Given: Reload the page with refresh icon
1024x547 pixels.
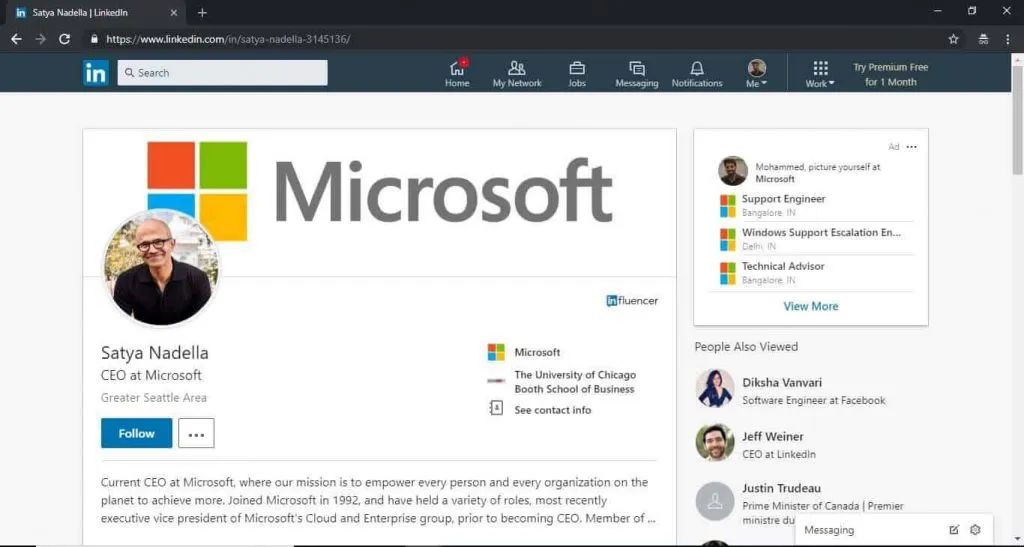Looking at the screenshot, I should pos(64,39).
